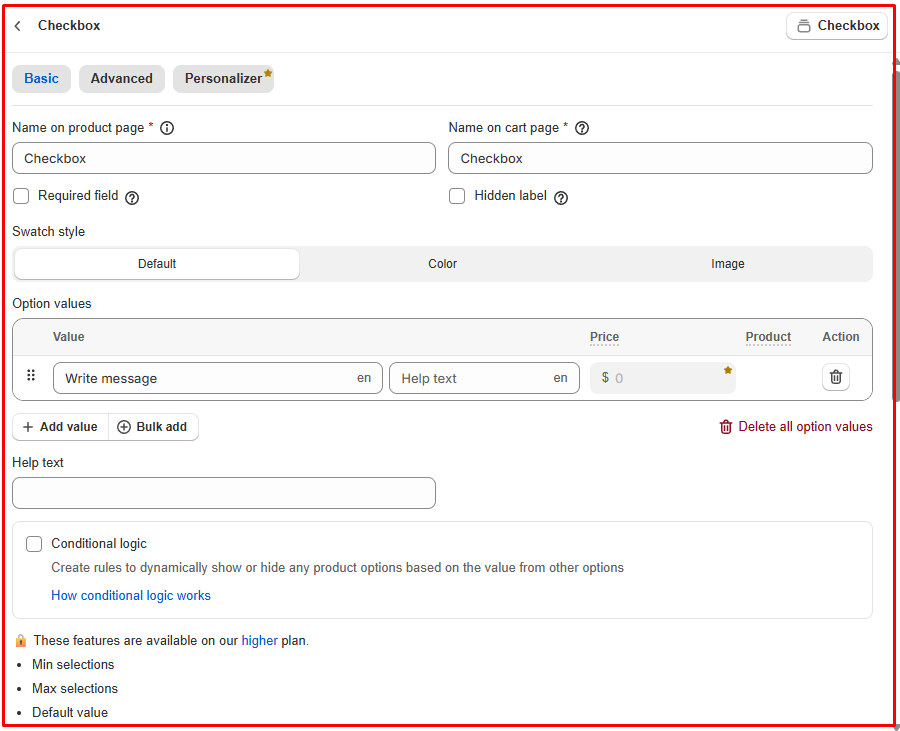
Task: Click the Checkbox type button at top right
Action: [x=837, y=26]
